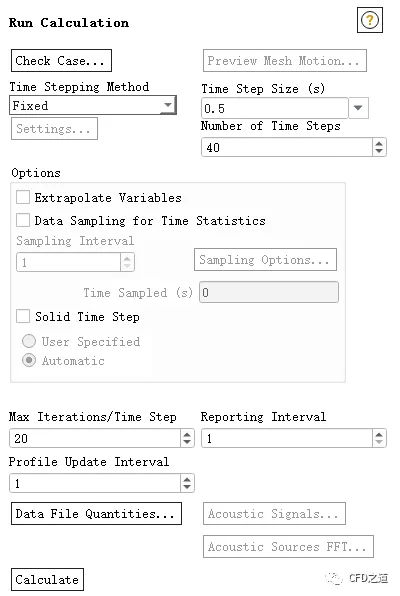
Task: Open the help question mark icon
Action: pyautogui.click(x=370, y=20)
